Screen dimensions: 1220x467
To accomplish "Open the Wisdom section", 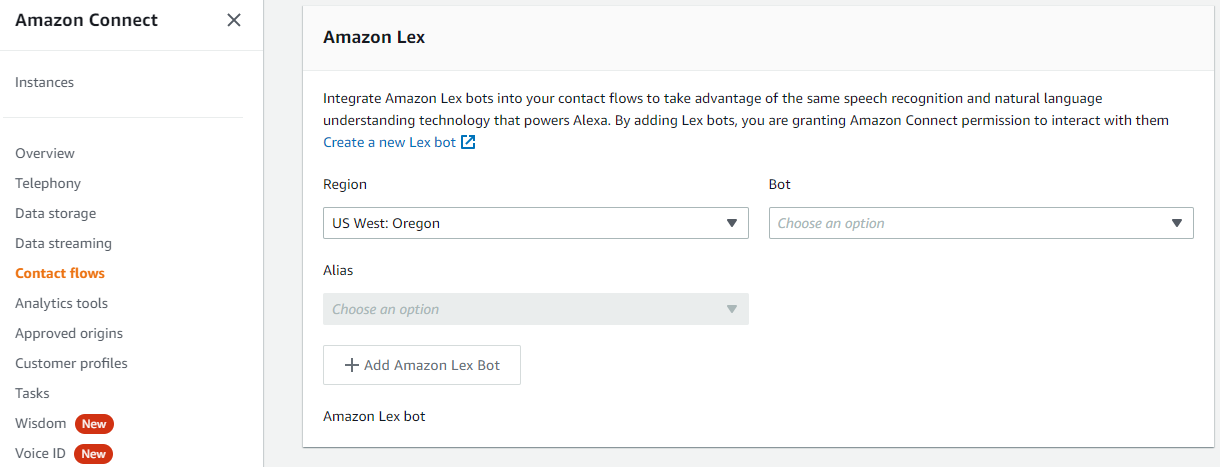I will pyautogui.click(x=40, y=423).
